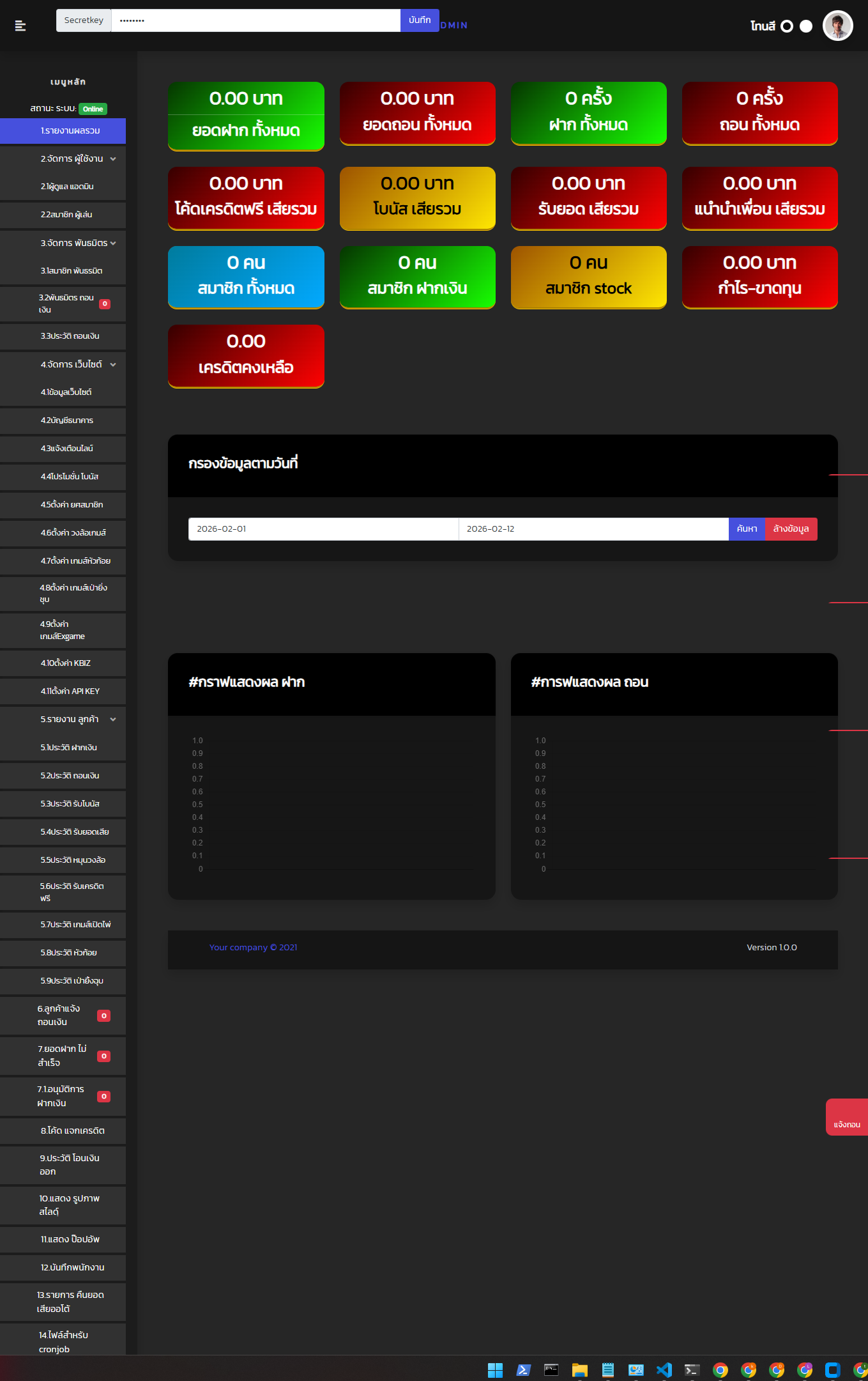
Task: Click the red แจ้งถอน floating tab
Action: coord(846,1117)
